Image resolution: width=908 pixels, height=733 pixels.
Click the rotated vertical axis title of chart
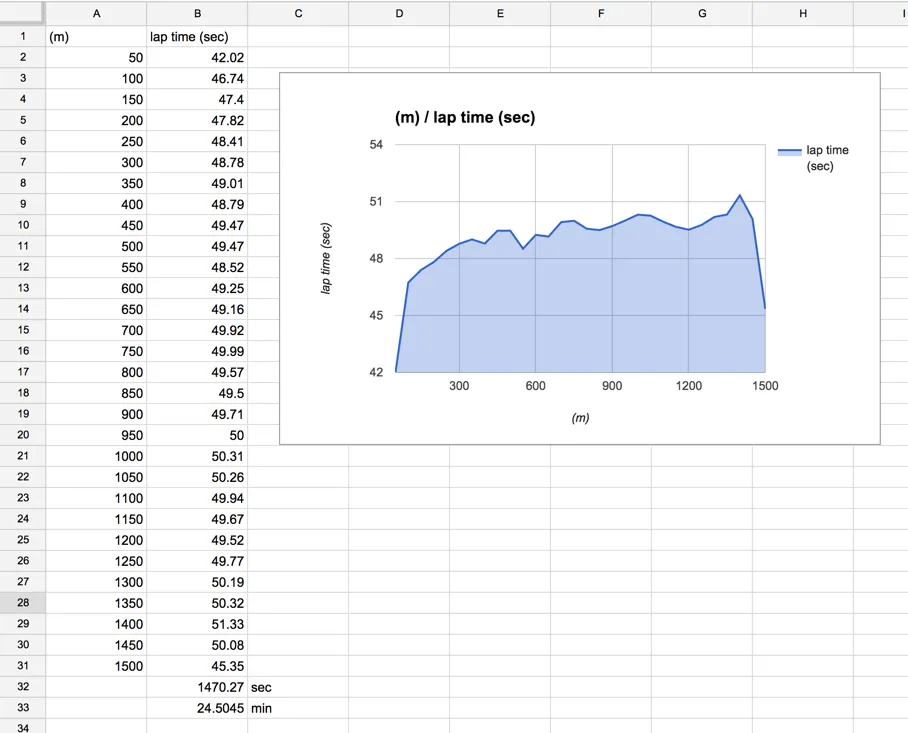326,258
